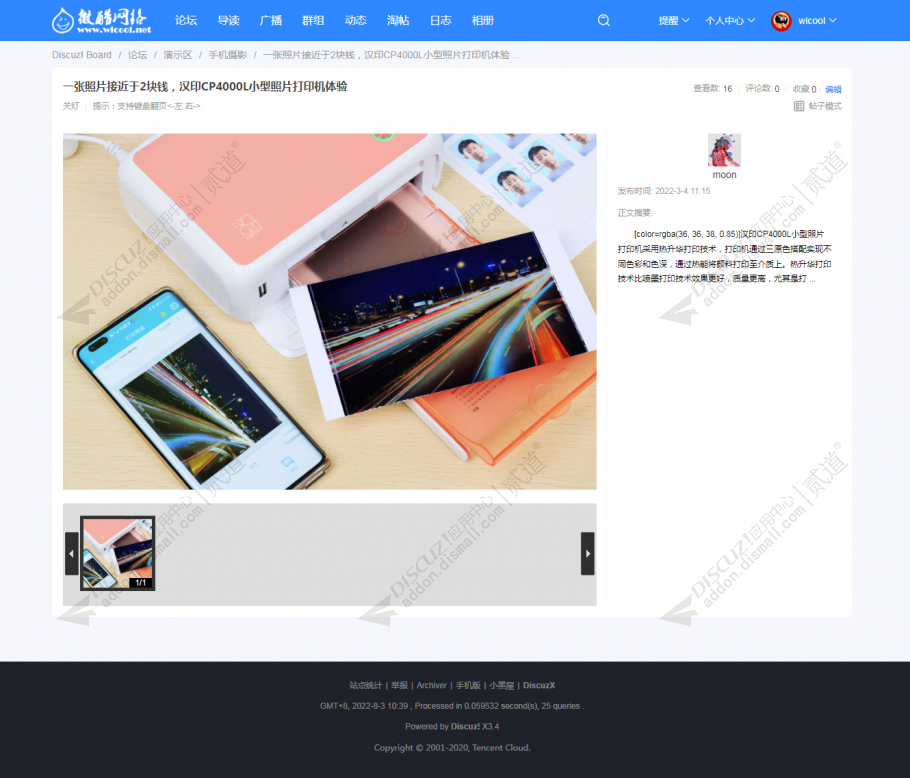The image size is (910, 778).
Task: Click the thread title breadcrumb link
Action: [391, 55]
